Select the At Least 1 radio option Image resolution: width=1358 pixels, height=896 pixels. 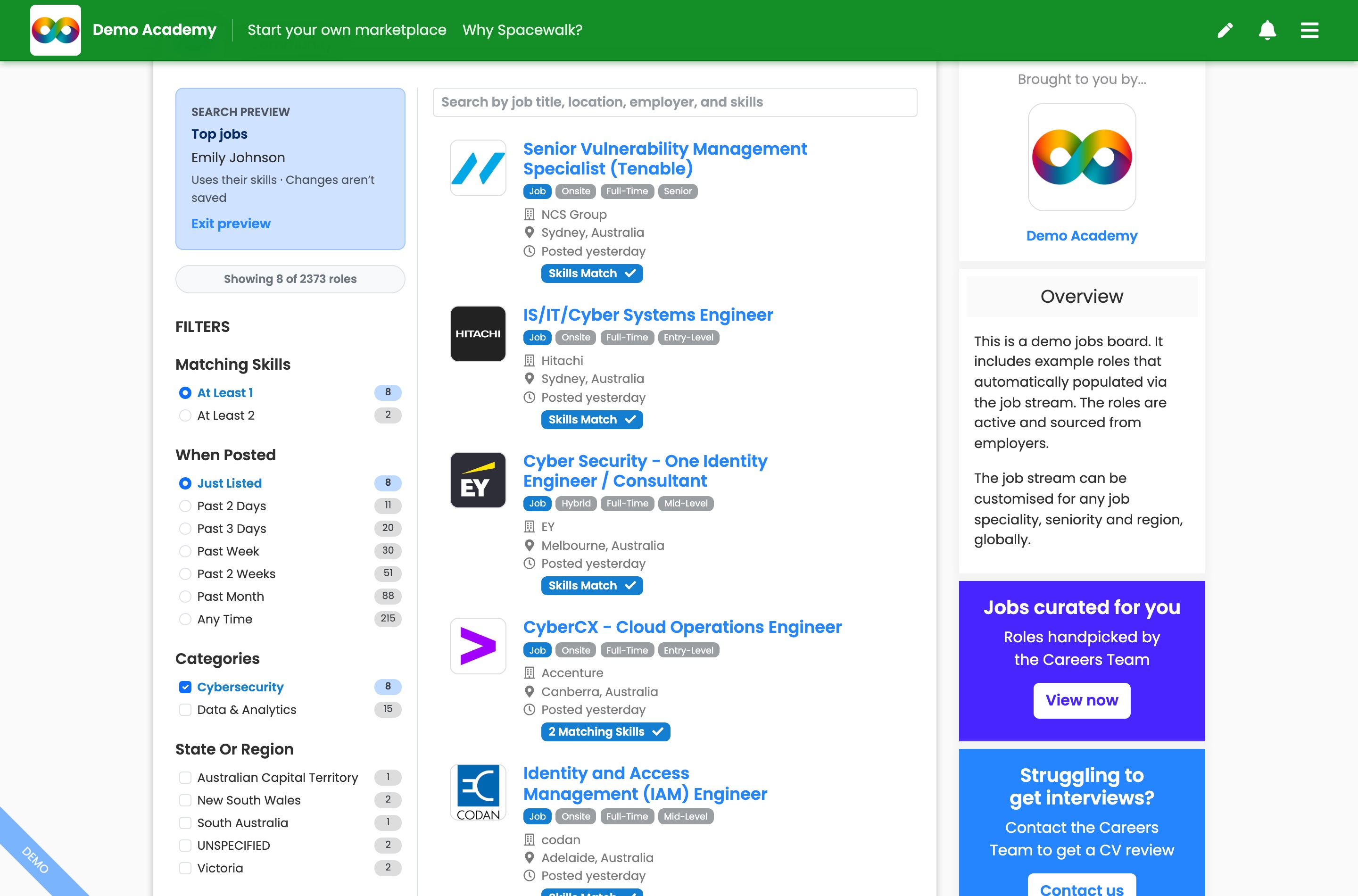click(185, 392)
